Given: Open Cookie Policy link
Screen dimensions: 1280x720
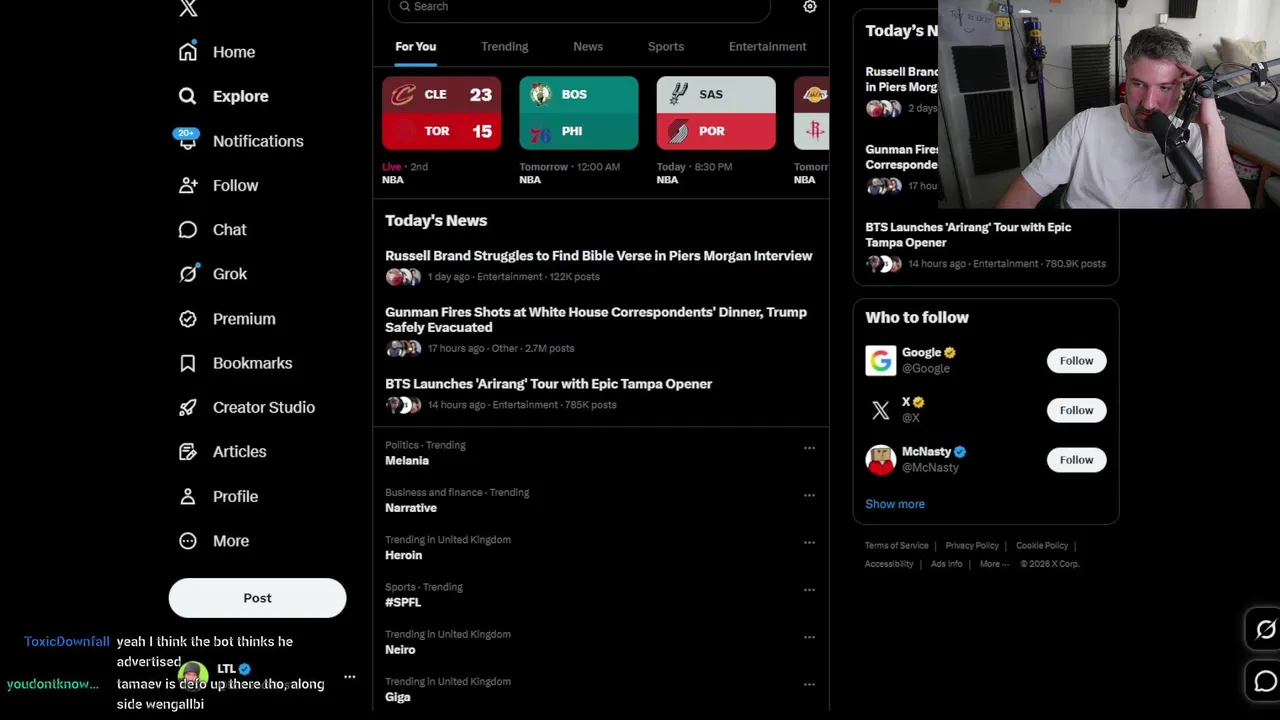Looking at the screenshot, I should click(1042, 546).
